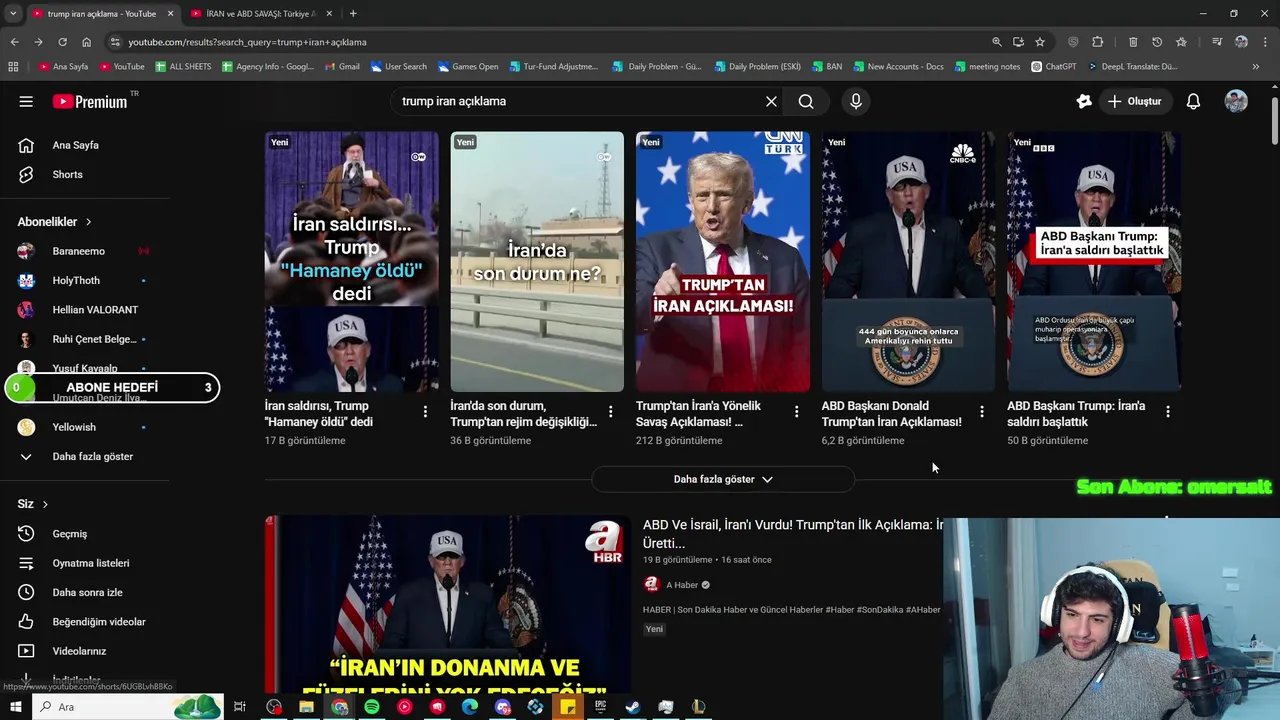Open the browser extensions puzzle icon
The width and height of the screenshot is (1280, 720).
click(1097, 42)
